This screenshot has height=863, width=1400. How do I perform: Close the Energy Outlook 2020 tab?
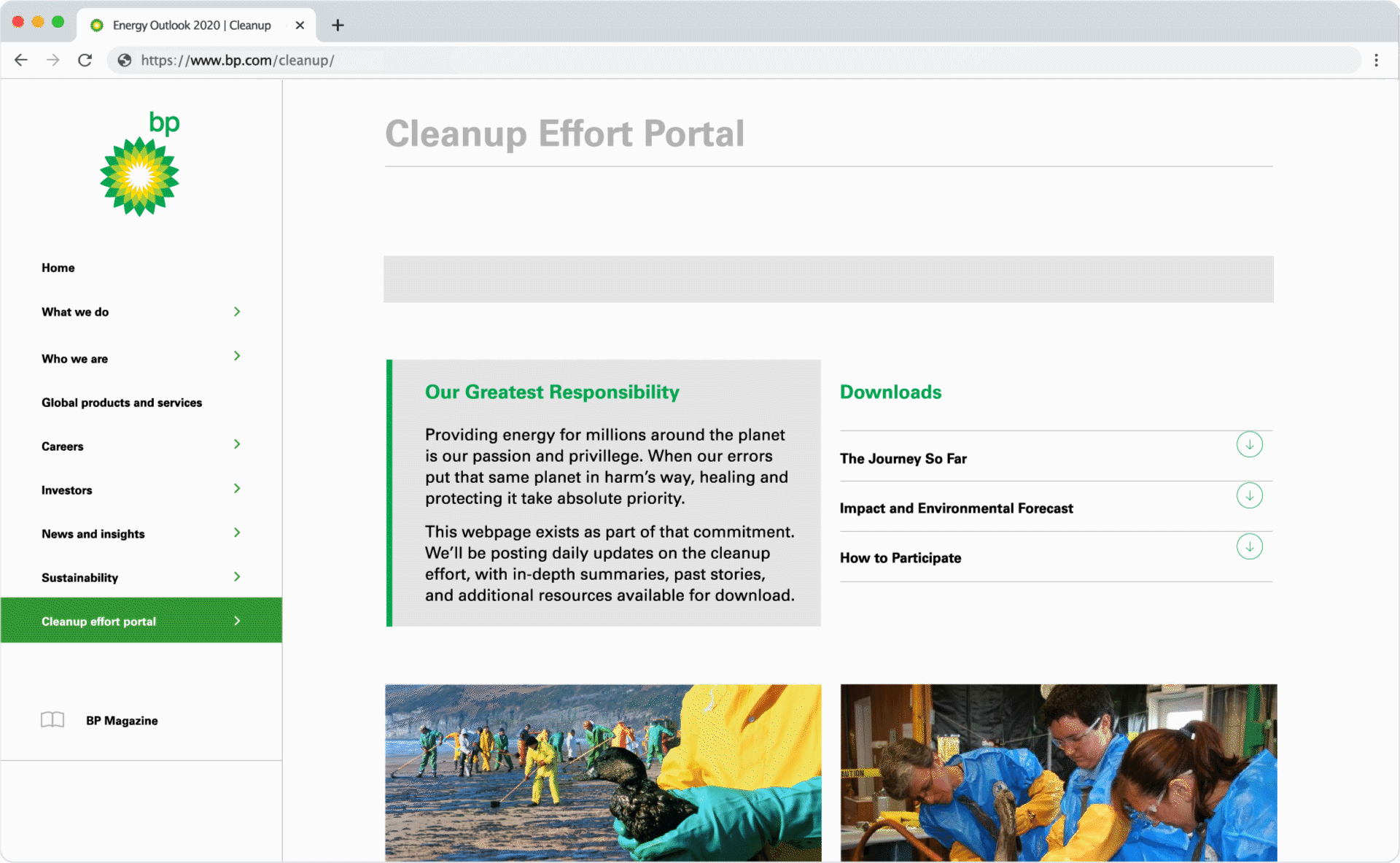point(300,25)
